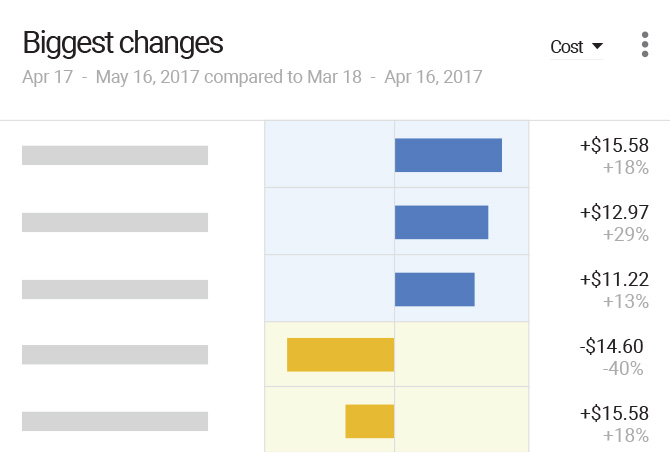Select the yellow bar for -$14.60 change

coord(340,355)
